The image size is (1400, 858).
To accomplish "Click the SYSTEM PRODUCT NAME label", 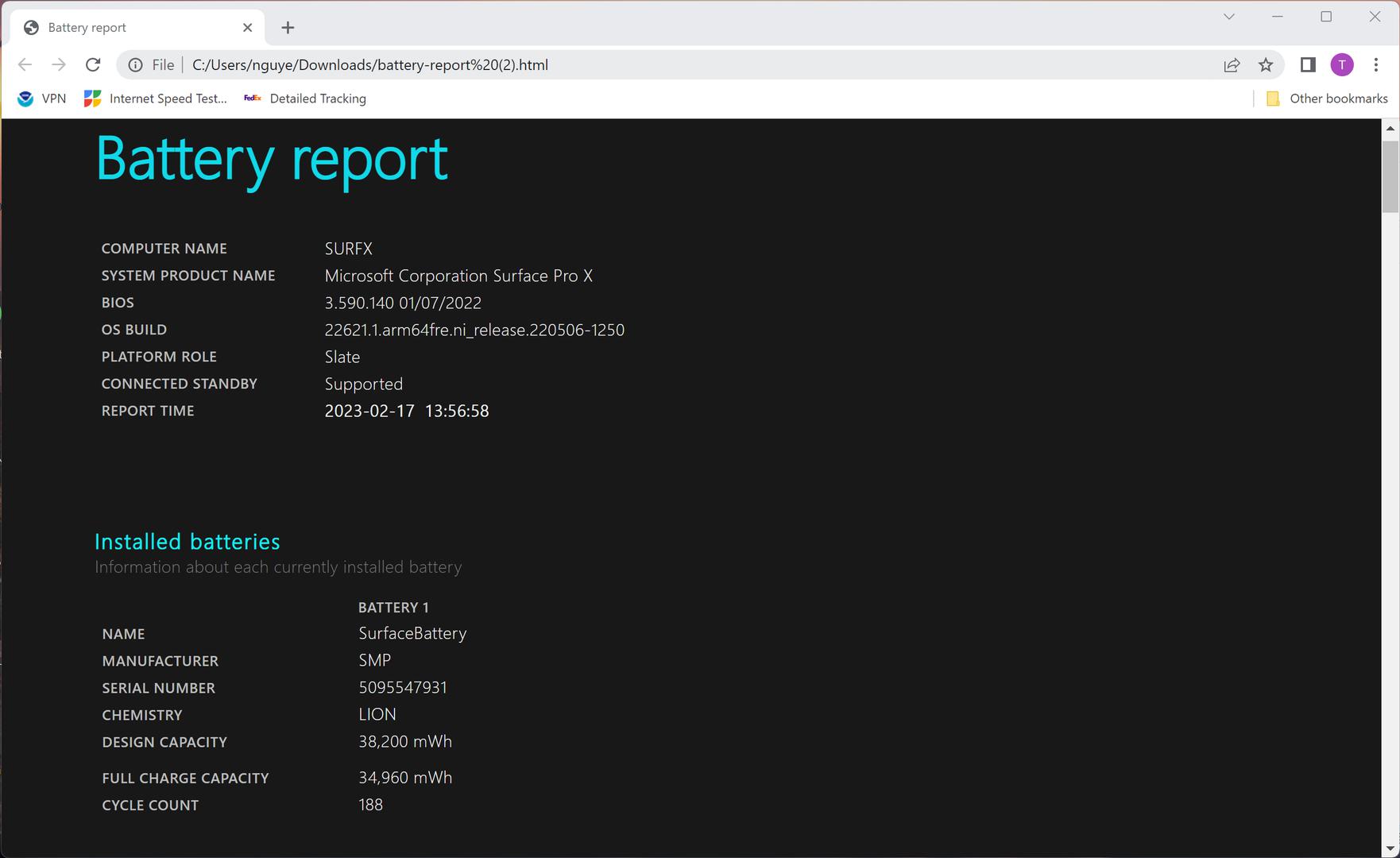I will coord(188,276).
